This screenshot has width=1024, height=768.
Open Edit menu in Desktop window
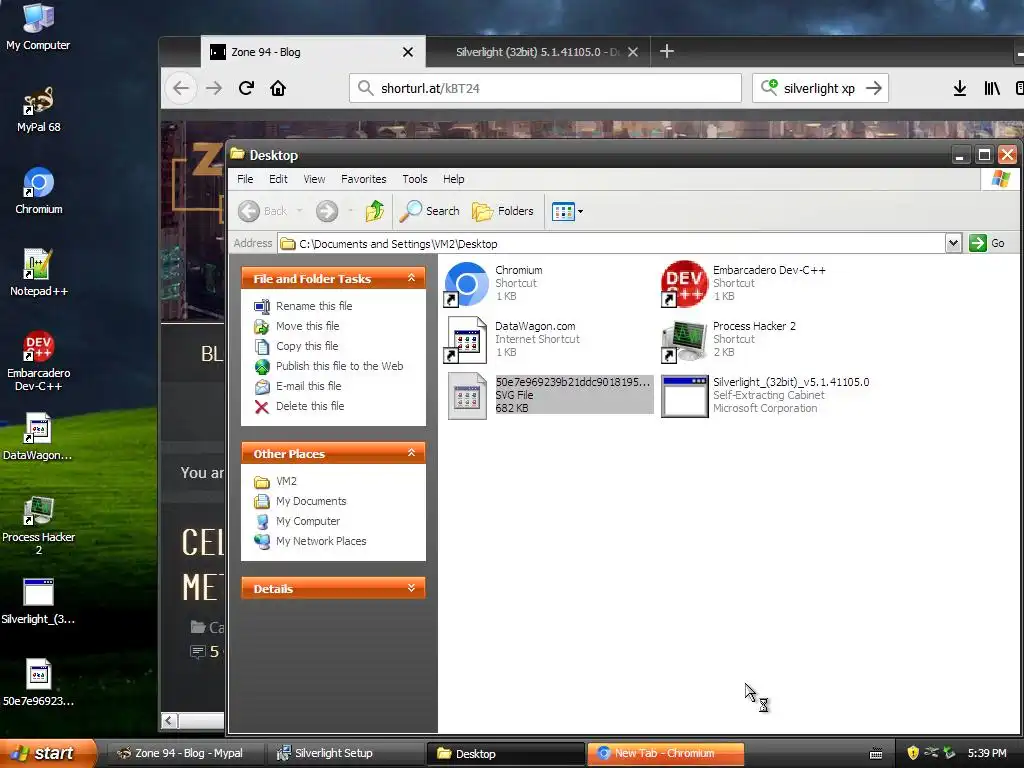(x=278, y=179)
